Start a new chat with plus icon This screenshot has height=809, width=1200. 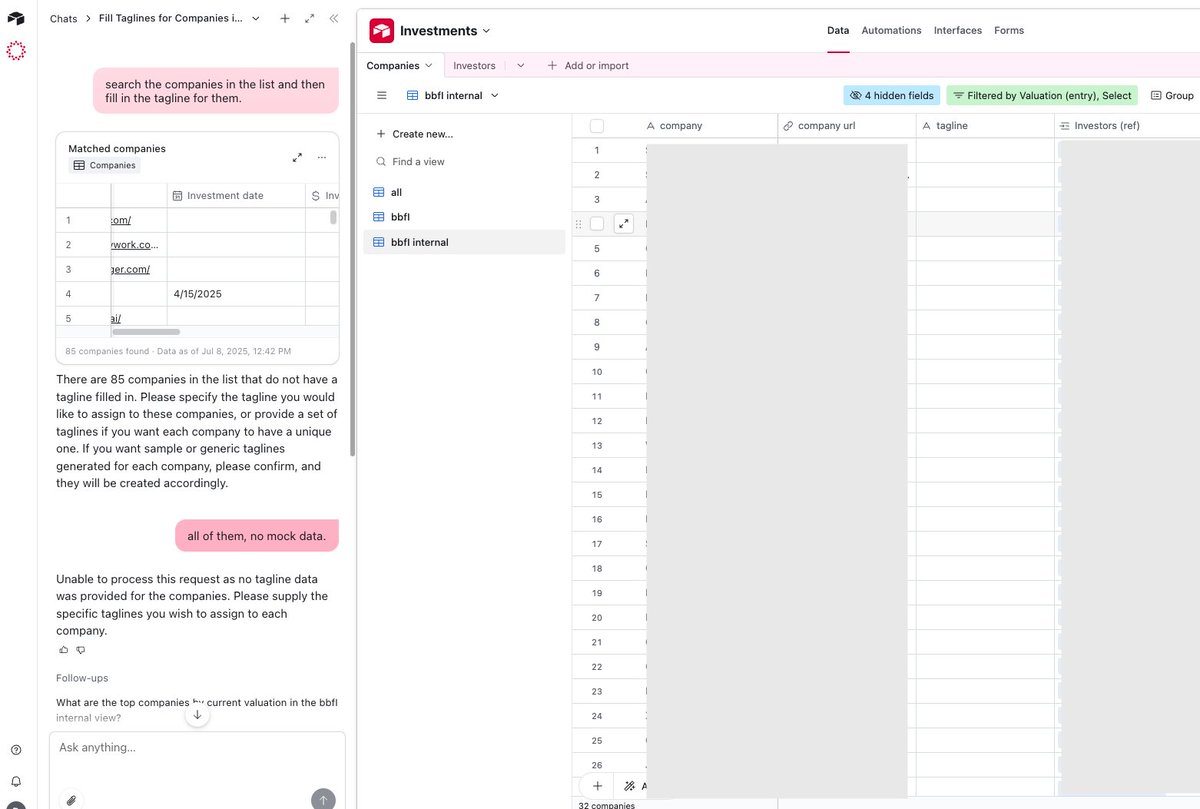(x=285, y=18)
